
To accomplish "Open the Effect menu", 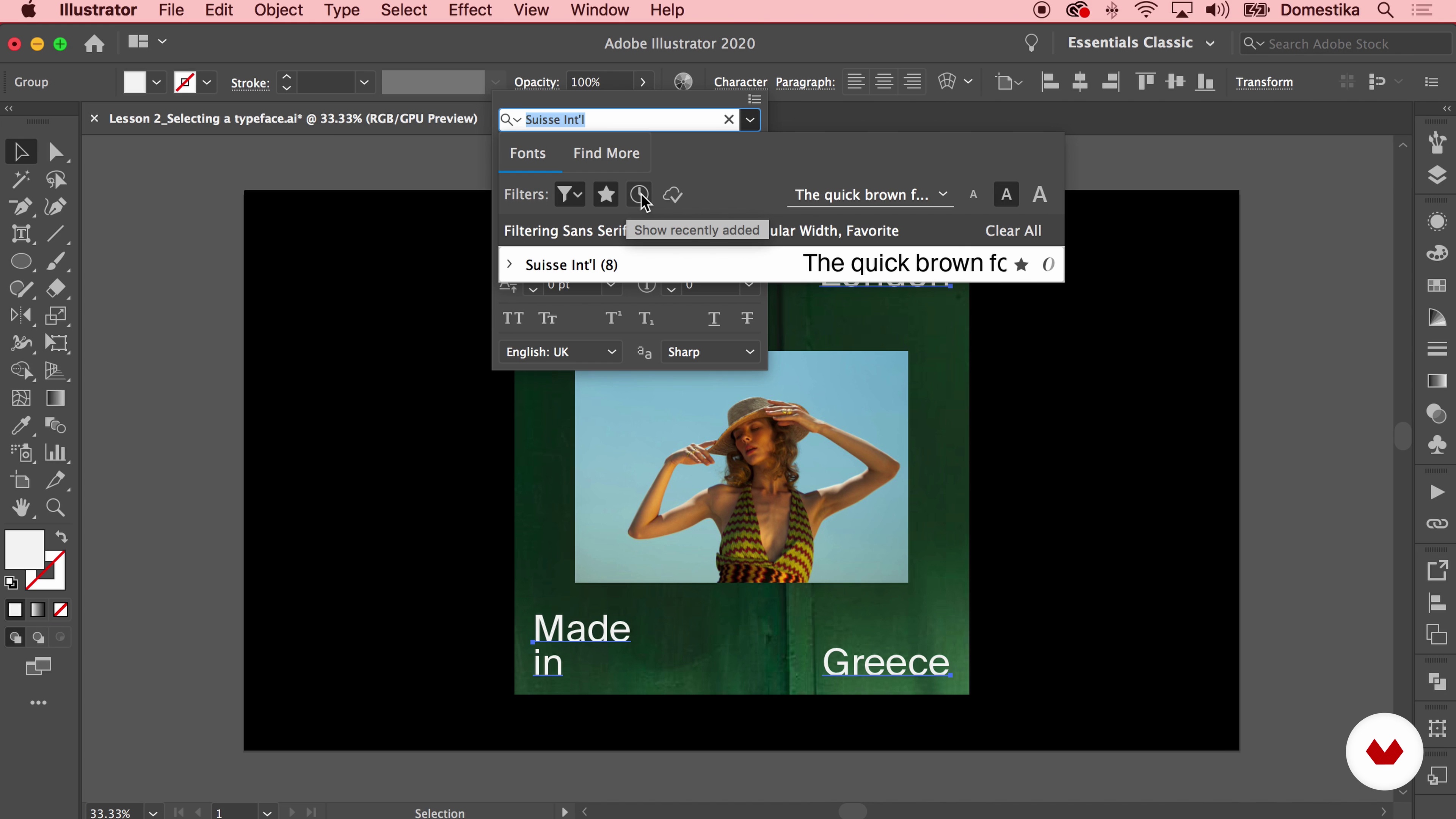I will click(x=470, y=10).
